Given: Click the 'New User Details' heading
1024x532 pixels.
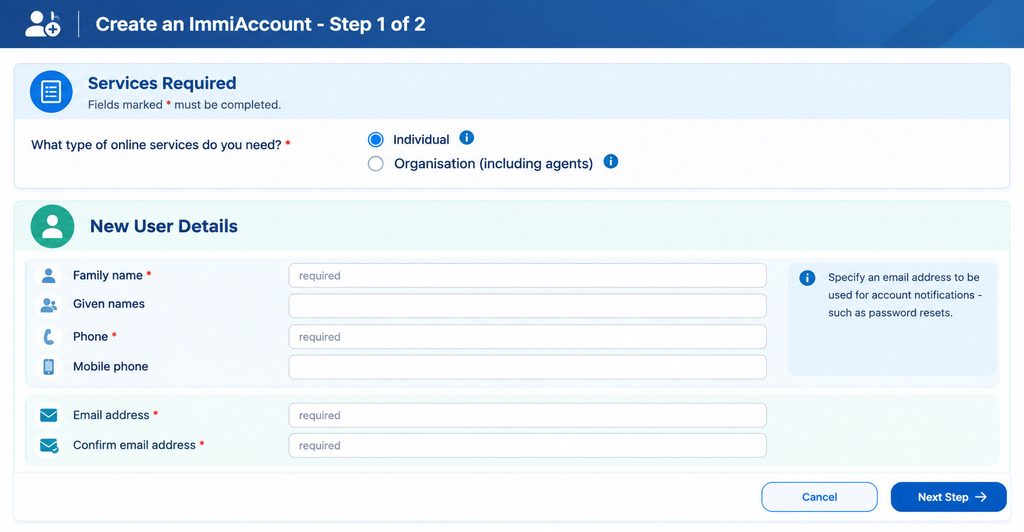Looking at the screenshot, I should (164, 226).
